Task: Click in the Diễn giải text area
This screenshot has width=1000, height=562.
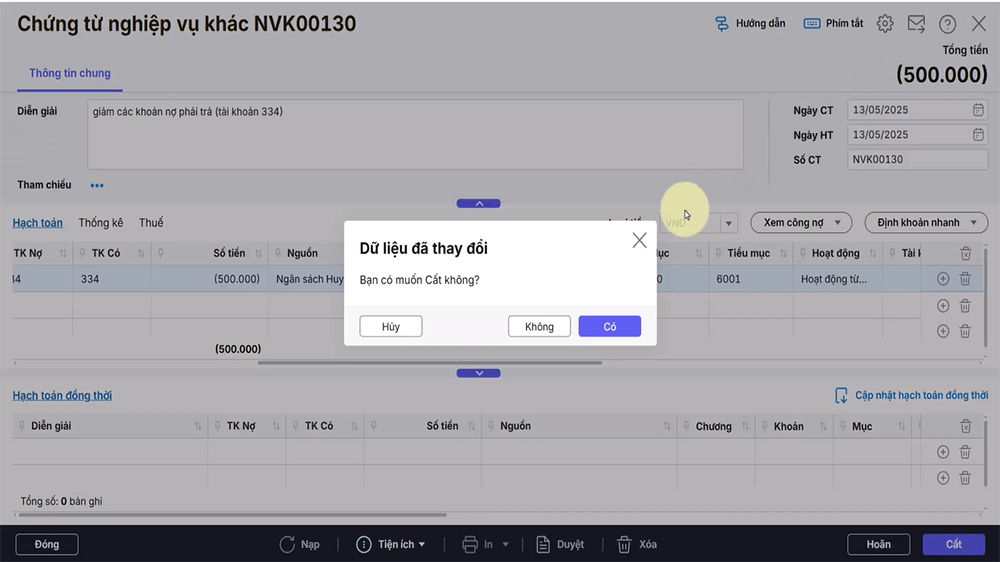Action: (415, 135)
